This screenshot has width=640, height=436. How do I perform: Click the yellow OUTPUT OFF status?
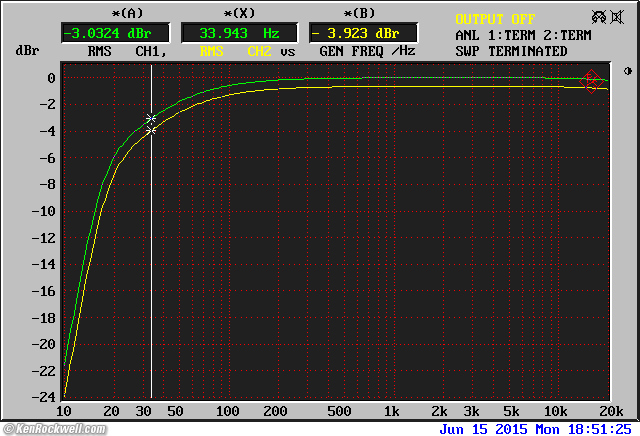coord(495,19)
